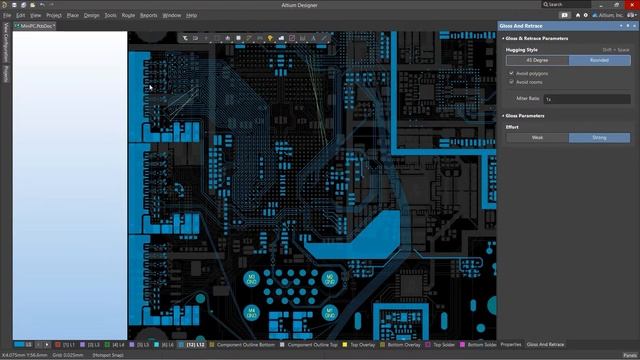
Task: Click the notifications icon at top right
Action: pyautogui.click(x=564, y=15)
